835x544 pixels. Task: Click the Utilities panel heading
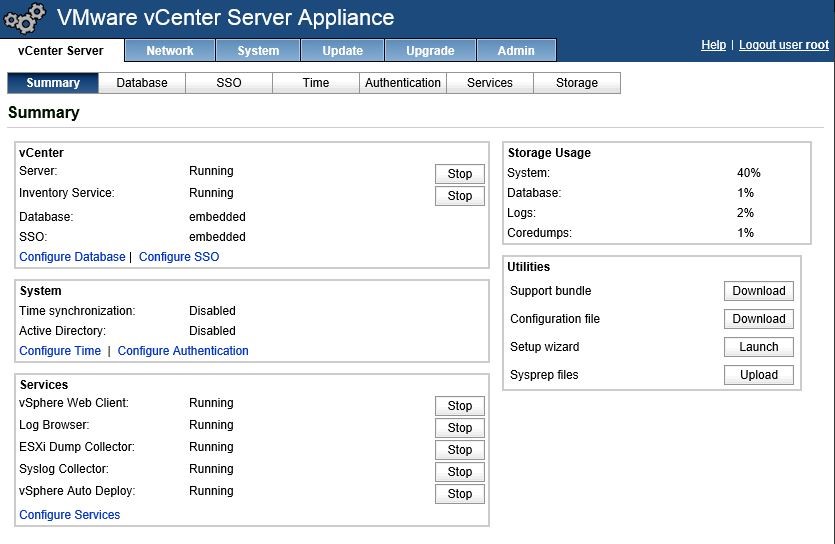529,267
